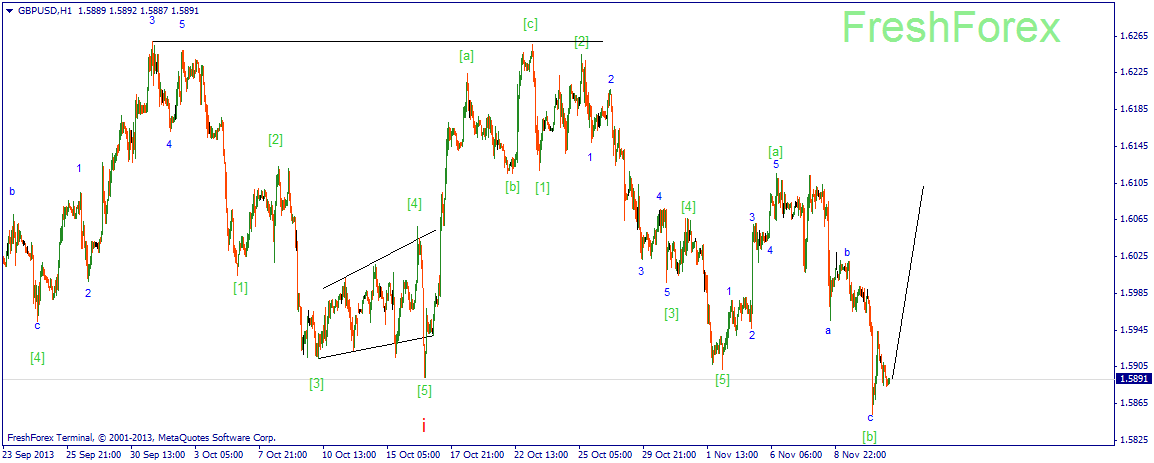Click the 1.5905 price axis label
The height and width of the screenshot is (463, 1154).
pos(1133,366)
